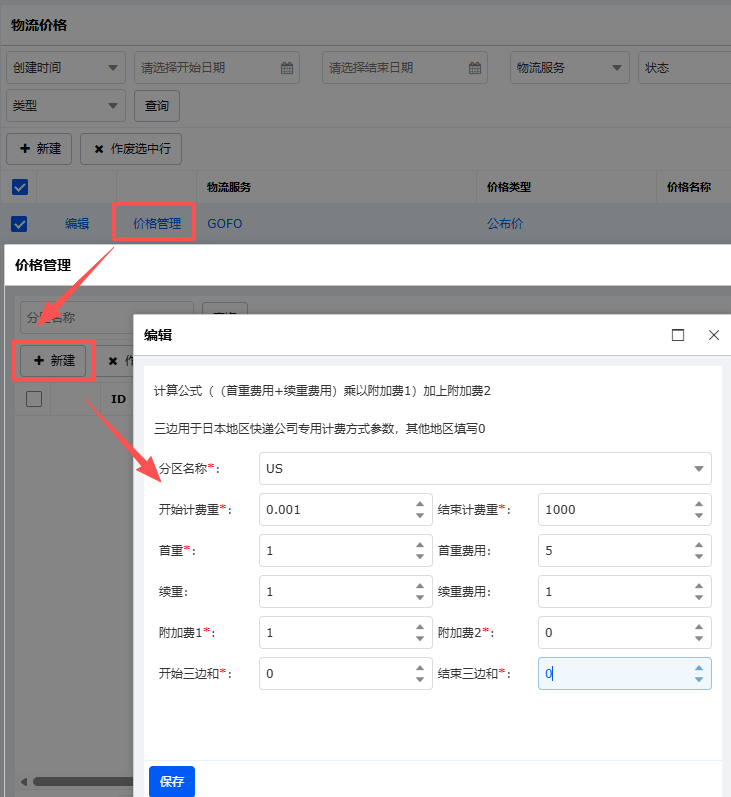Uncheck the GOFO row checkbox
731x797 pixels.
point(19,224)
